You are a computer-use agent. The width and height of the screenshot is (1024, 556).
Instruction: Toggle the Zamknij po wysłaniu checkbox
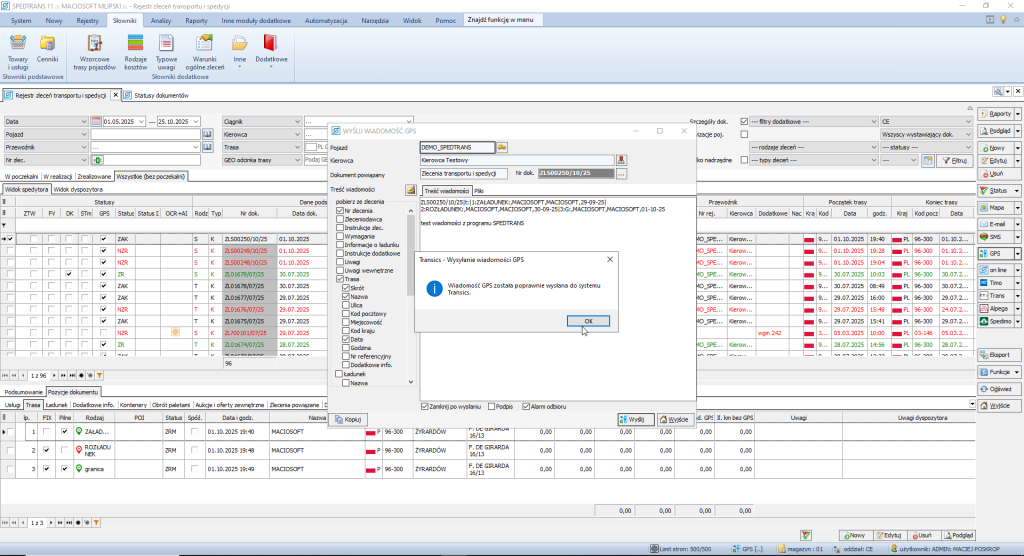coord(427,408)
